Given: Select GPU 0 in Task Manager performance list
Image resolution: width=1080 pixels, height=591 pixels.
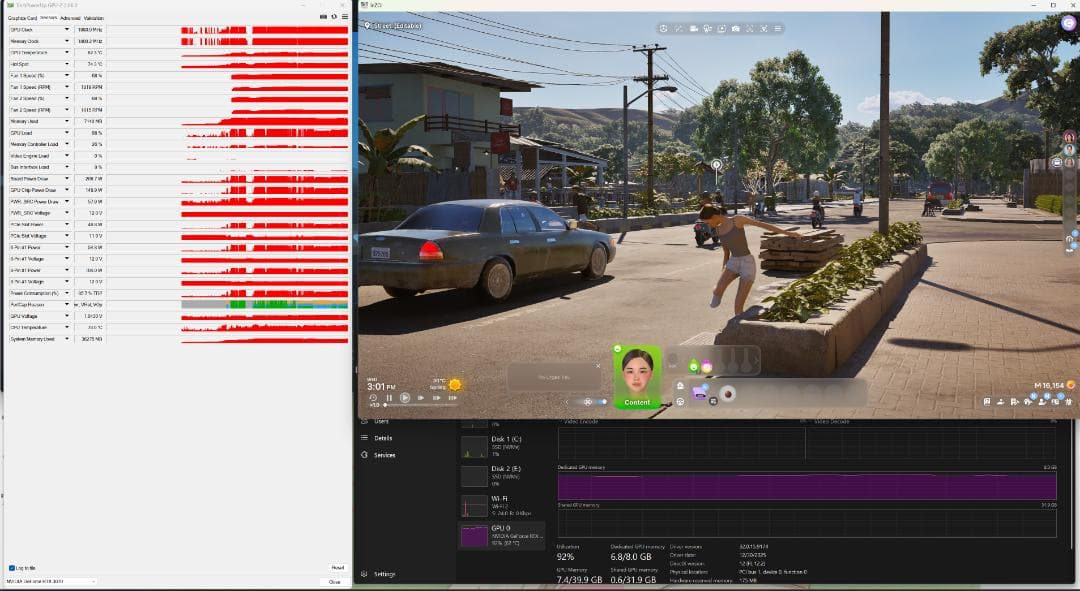Looking at the screenshot, I should [502, 535].
